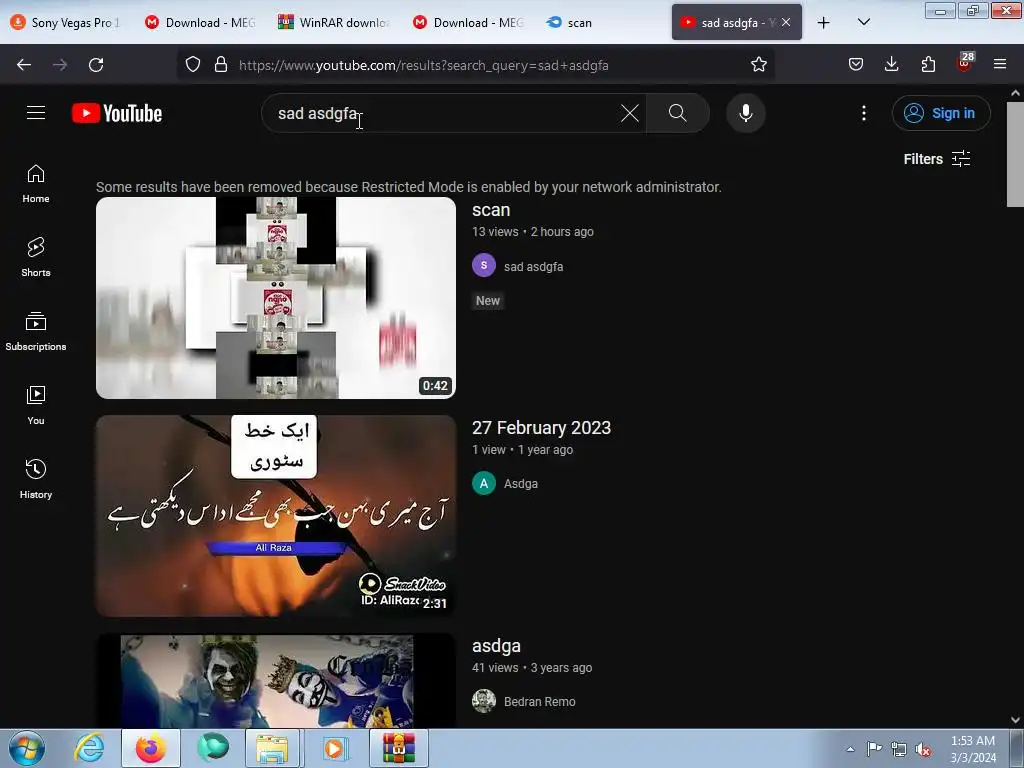The image size is (1024, 768).
Task: Click the Sign in button
Action: tap(941, 113)
